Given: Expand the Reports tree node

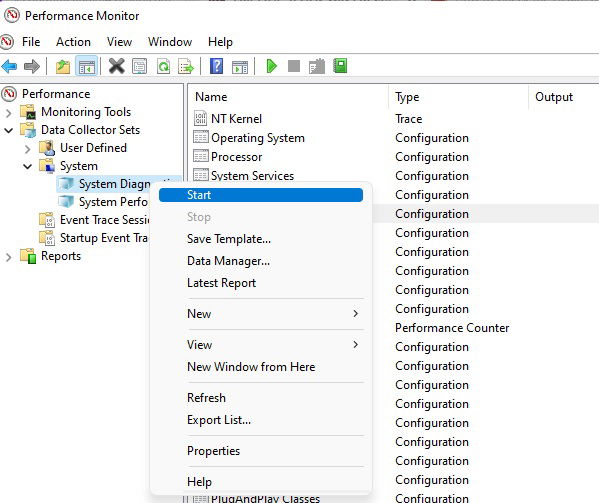Looking at the screenshot, I should click(8, 257).
